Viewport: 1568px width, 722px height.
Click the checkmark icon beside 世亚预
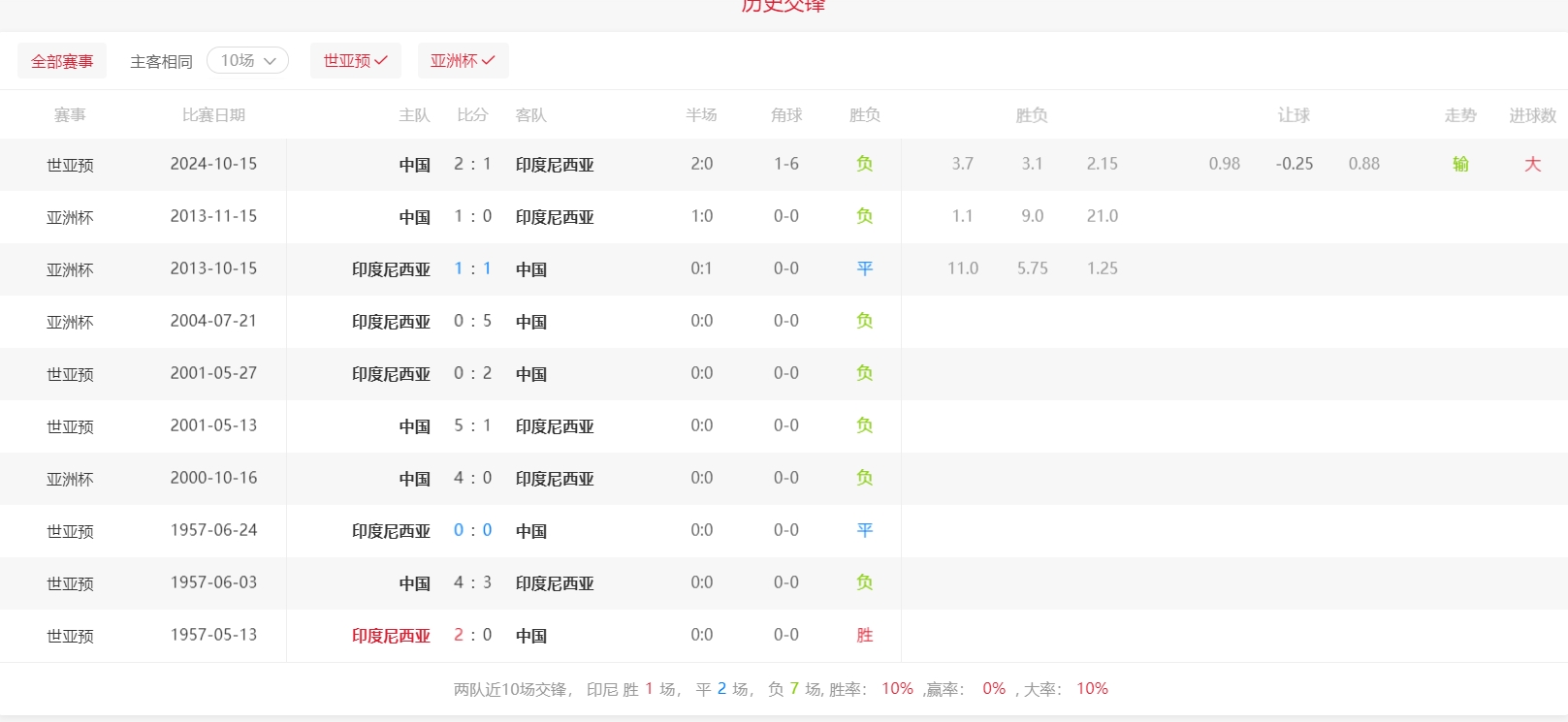tap(381, 61)
